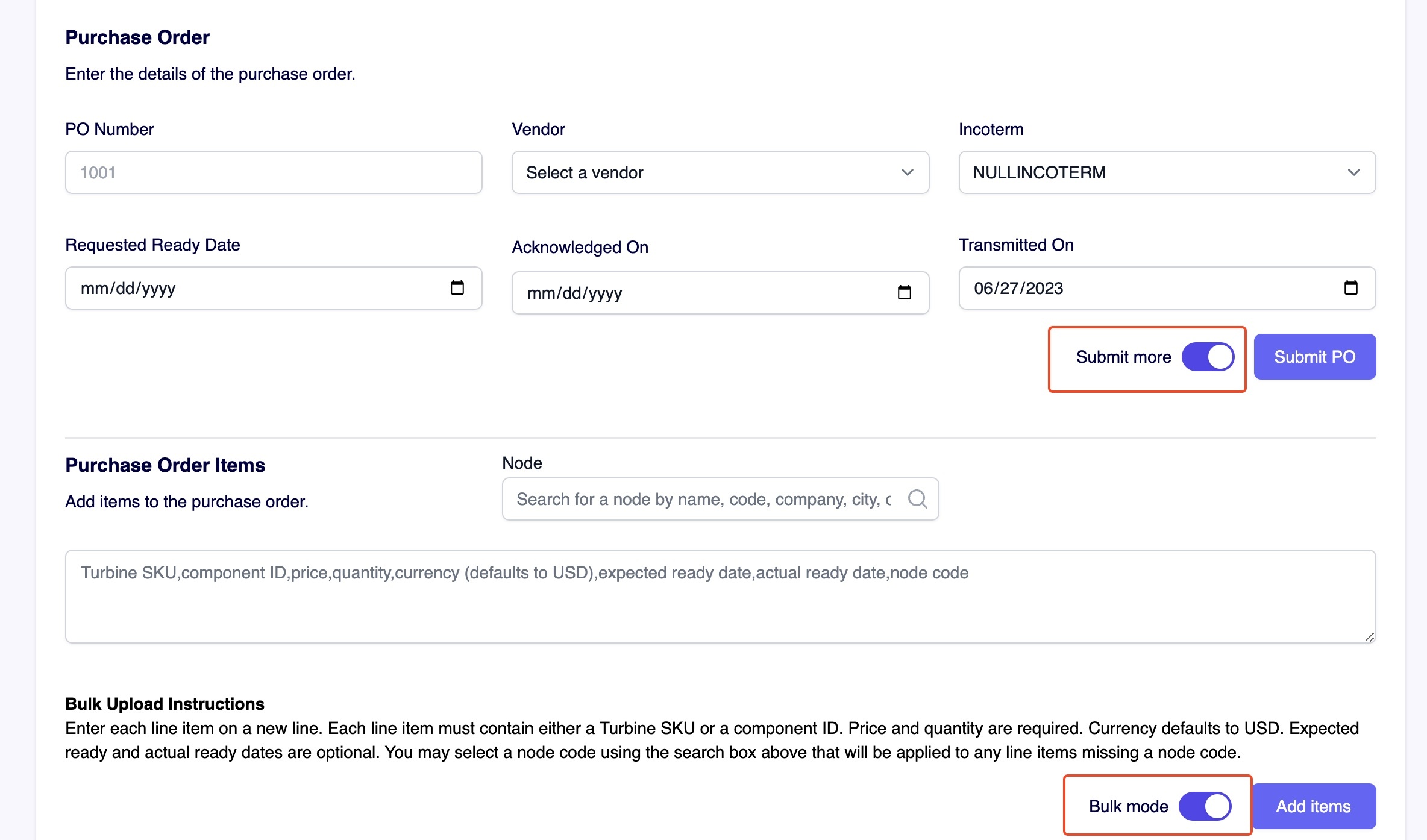The width and height of the screenshot is (1427, 840).
Task: Click the magnifying glass in the Node search field
Action: 917,499
